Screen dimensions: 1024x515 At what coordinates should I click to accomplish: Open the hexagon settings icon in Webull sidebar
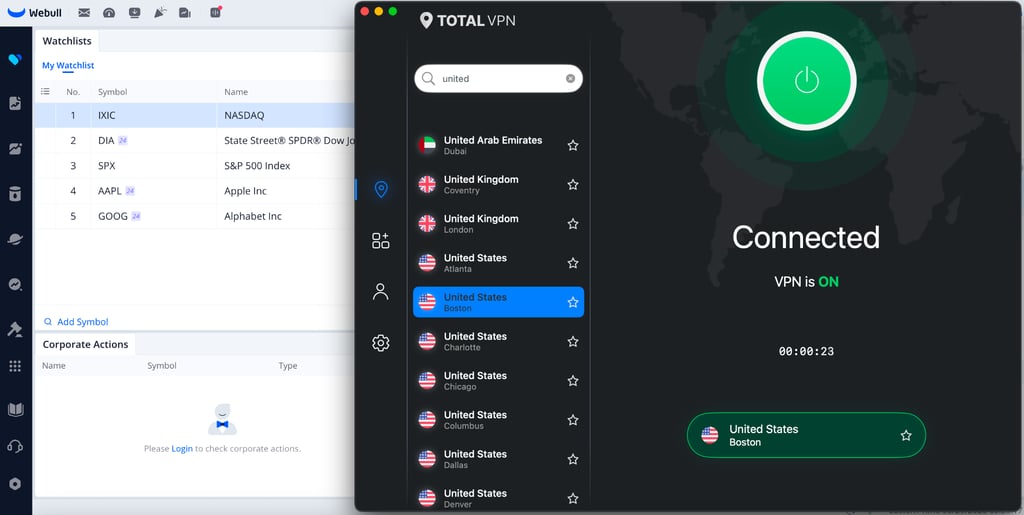[15, 484]
